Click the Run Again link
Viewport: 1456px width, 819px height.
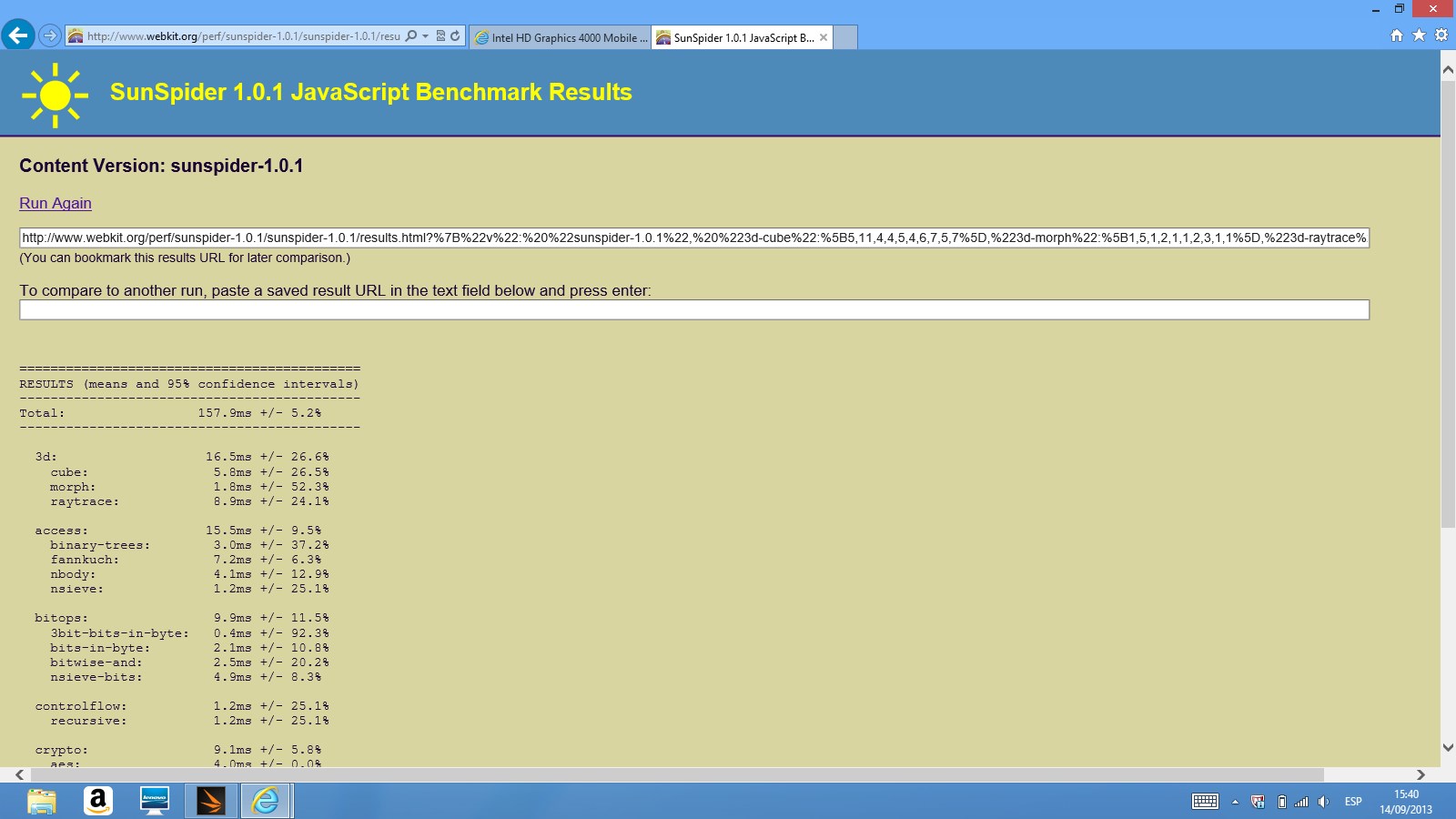pyautogui.click(x=56, y=203)
